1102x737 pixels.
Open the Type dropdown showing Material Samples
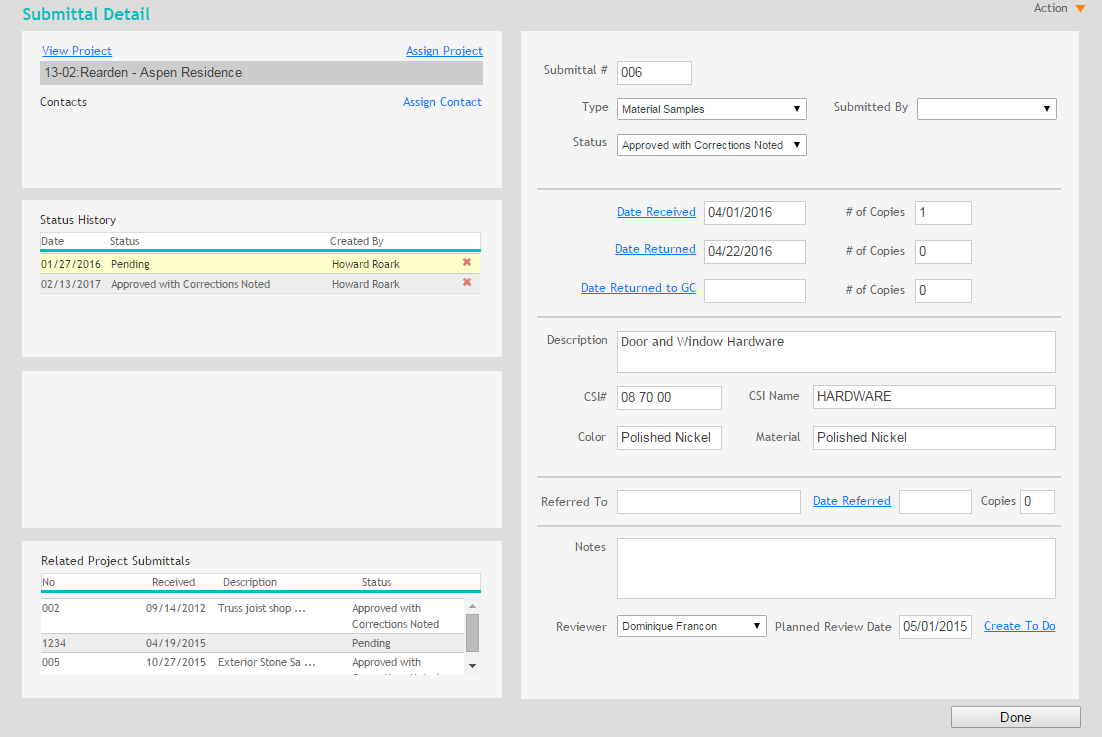pyautogui.click(x=711, y=109)
